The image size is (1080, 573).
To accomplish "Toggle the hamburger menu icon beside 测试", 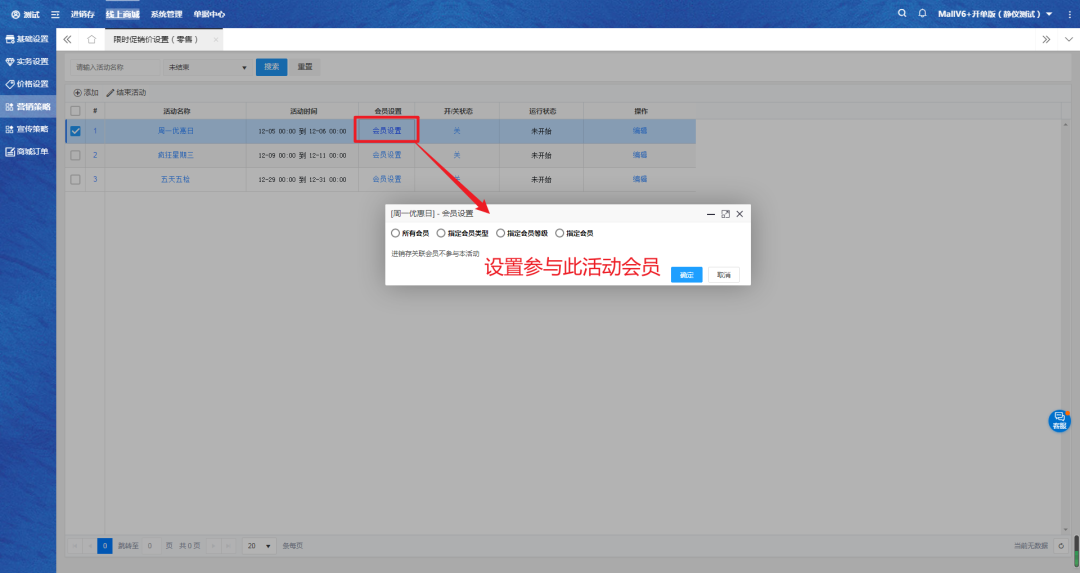I will coord(55,14).
